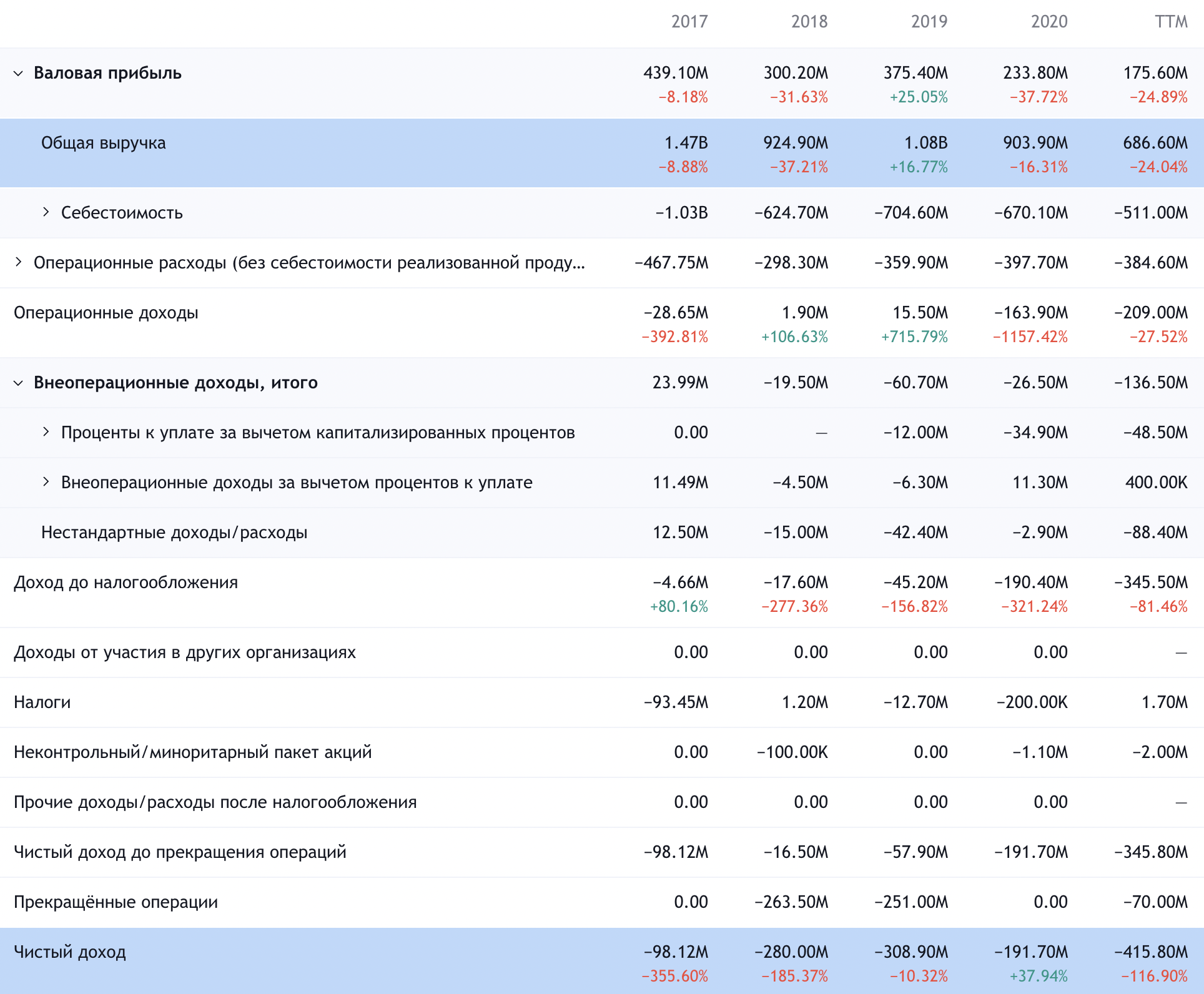Expand Внеоперационные доходы за вычетом процентов
Viewport: 1204px width, 994px height.
46,482
